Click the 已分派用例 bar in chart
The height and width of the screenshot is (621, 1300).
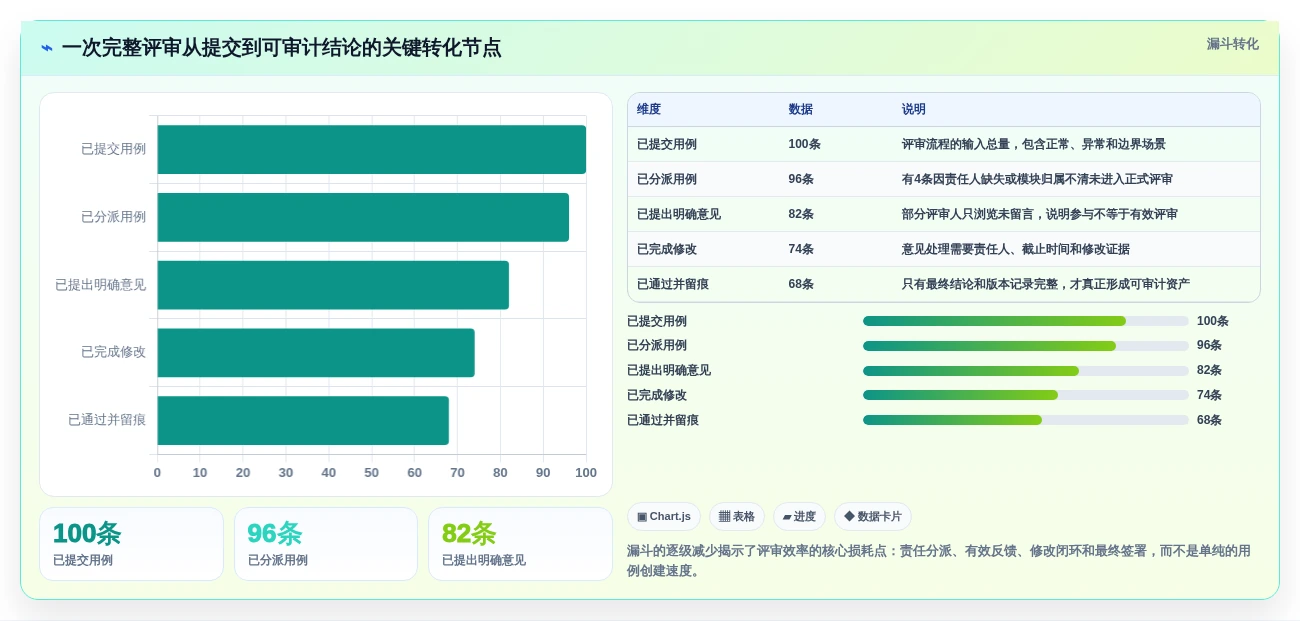pos(363,217)
